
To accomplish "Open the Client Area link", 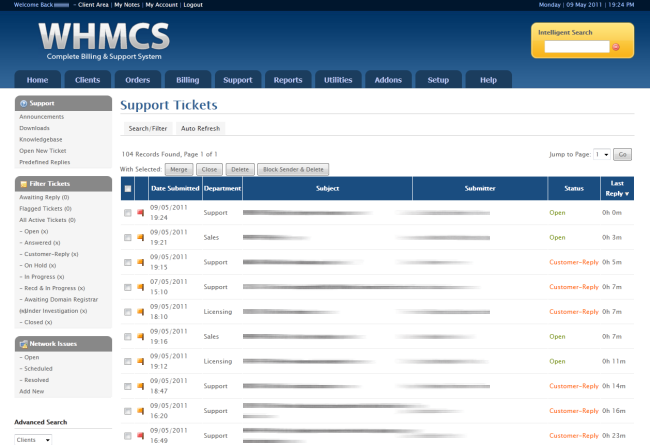I will pyautogui.click(x=93, y=5).
